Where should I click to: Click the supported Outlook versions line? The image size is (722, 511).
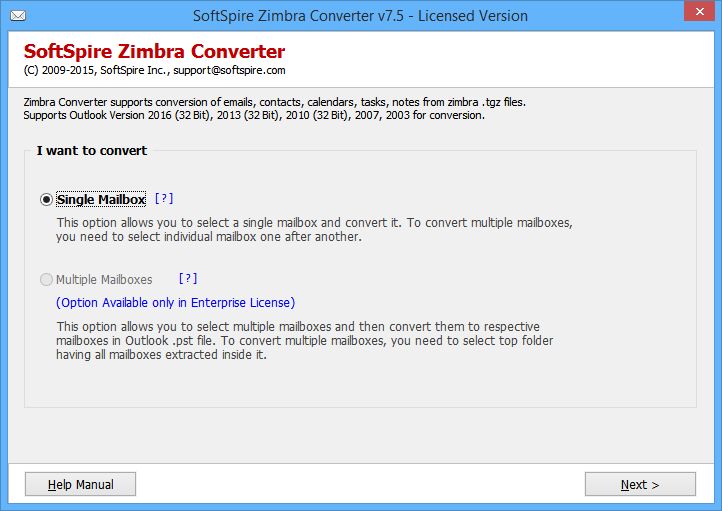254,115
